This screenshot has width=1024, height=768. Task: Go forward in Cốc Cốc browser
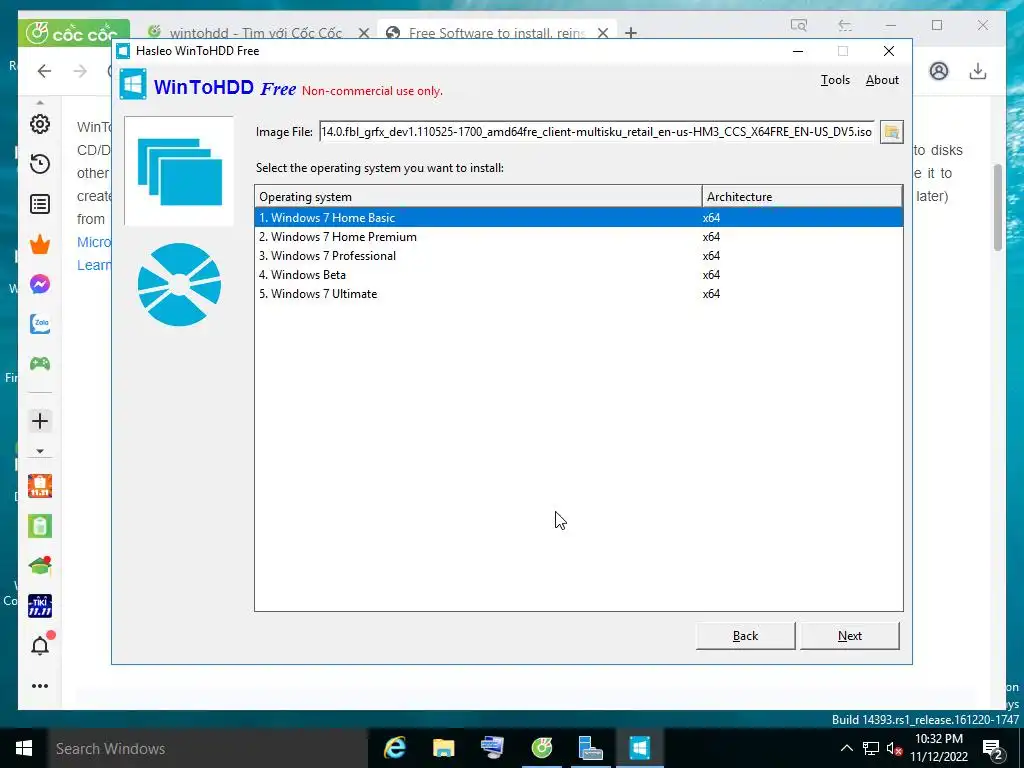pos(80,71)
